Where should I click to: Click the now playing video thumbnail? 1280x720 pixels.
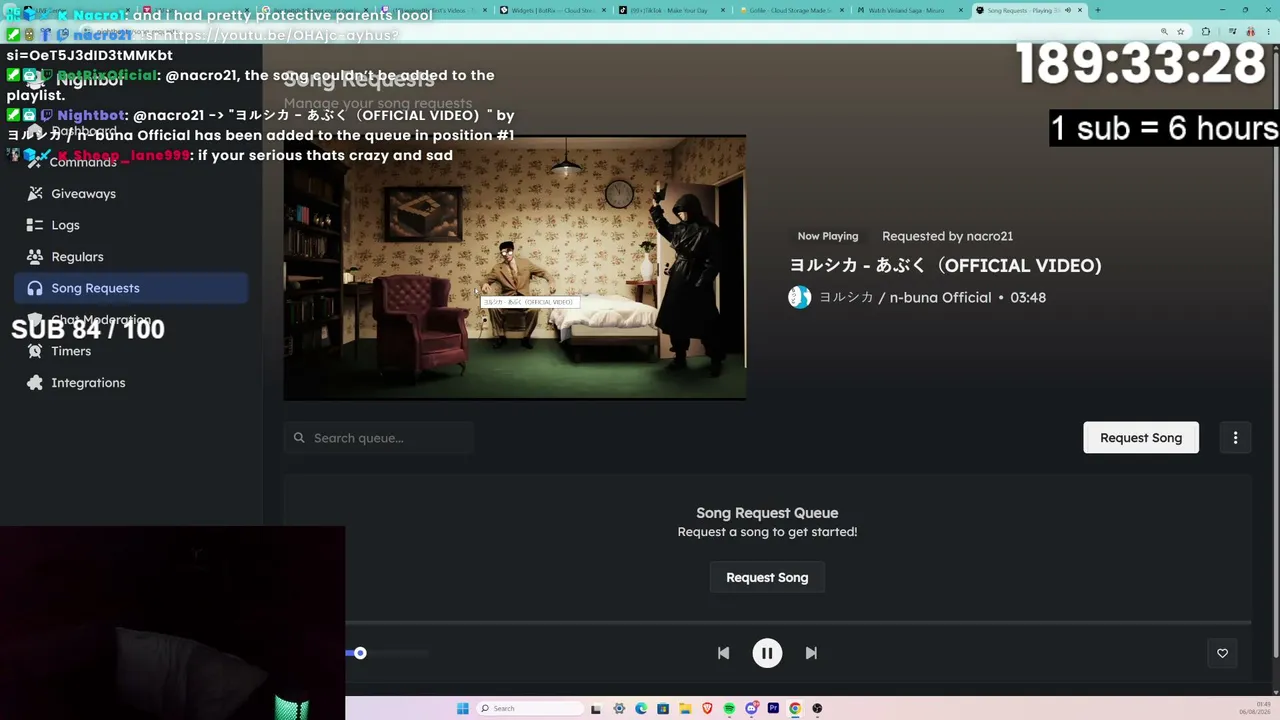tap(514, 268)
